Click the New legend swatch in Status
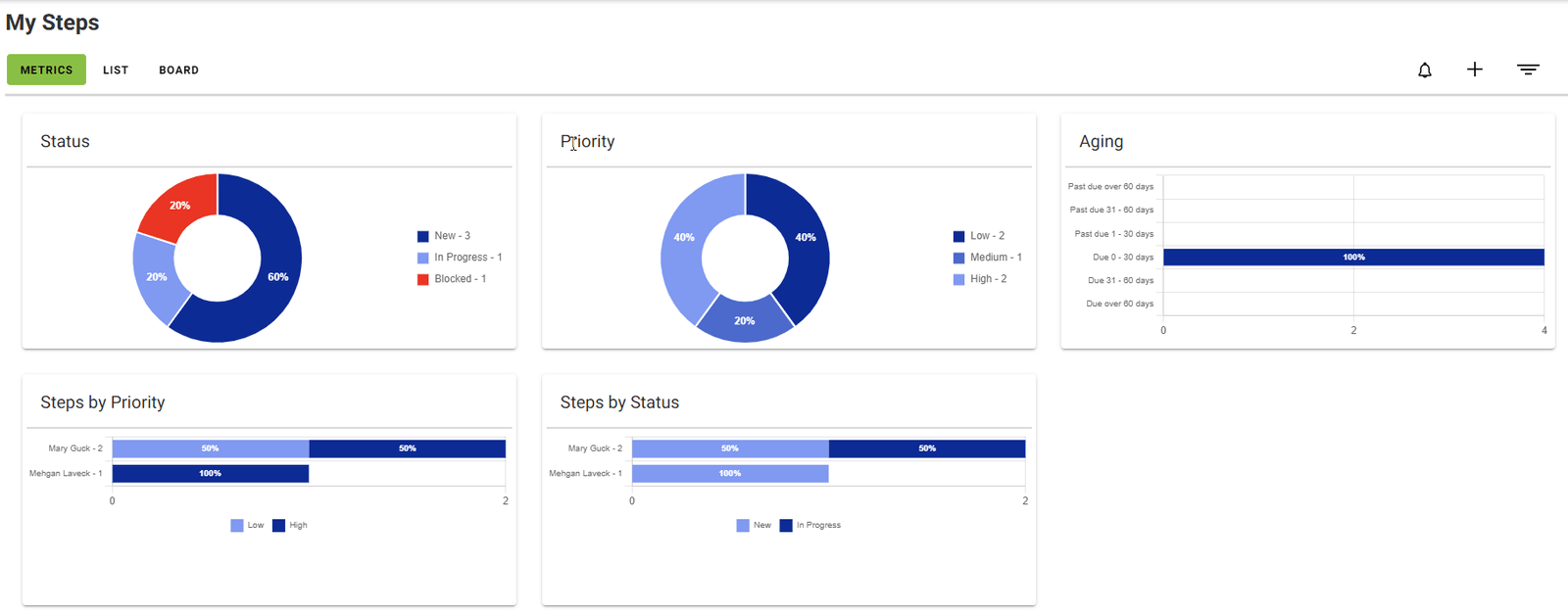 [423, 236]
